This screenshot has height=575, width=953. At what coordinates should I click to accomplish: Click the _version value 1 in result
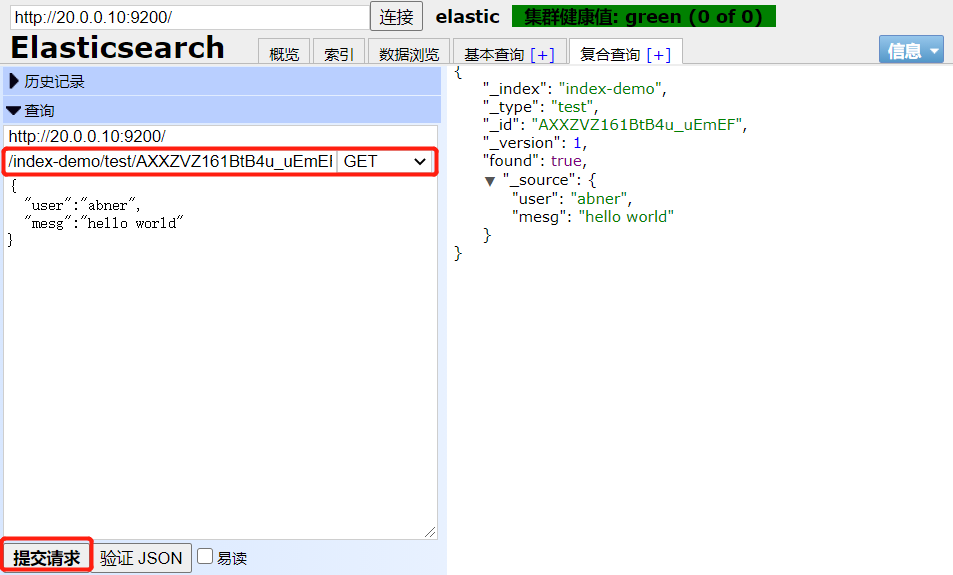tap(577, 143)
